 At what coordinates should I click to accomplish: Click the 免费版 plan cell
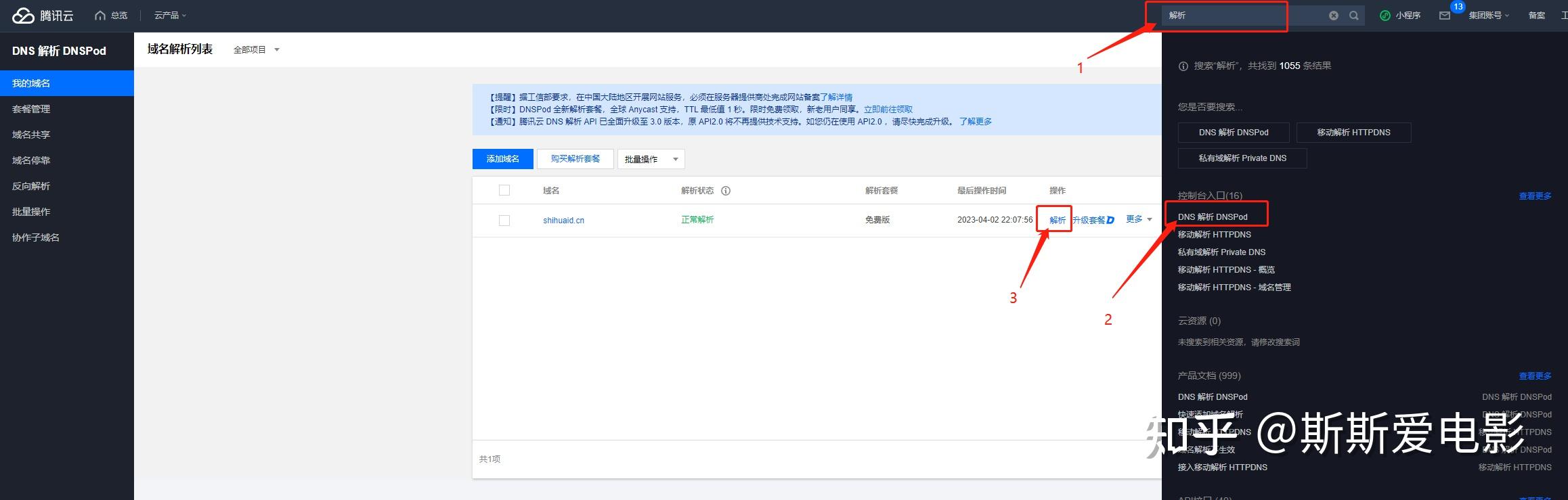pyautogui.click(x=877, y=220)
